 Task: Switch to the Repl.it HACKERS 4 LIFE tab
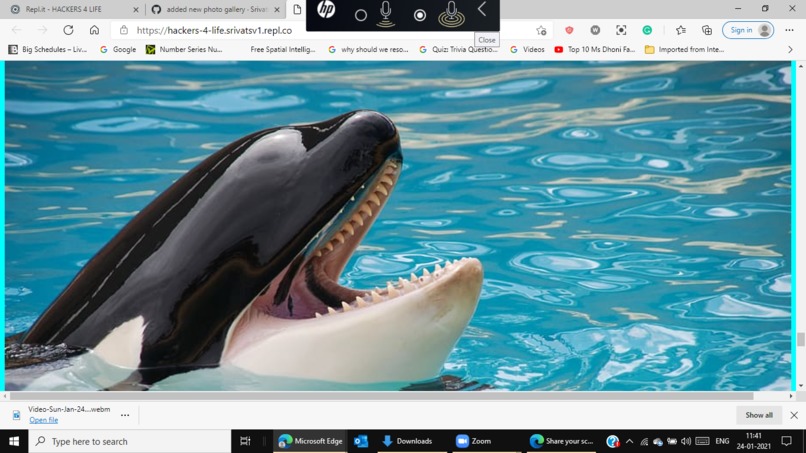pyautogui.click(x=64, y=9)
